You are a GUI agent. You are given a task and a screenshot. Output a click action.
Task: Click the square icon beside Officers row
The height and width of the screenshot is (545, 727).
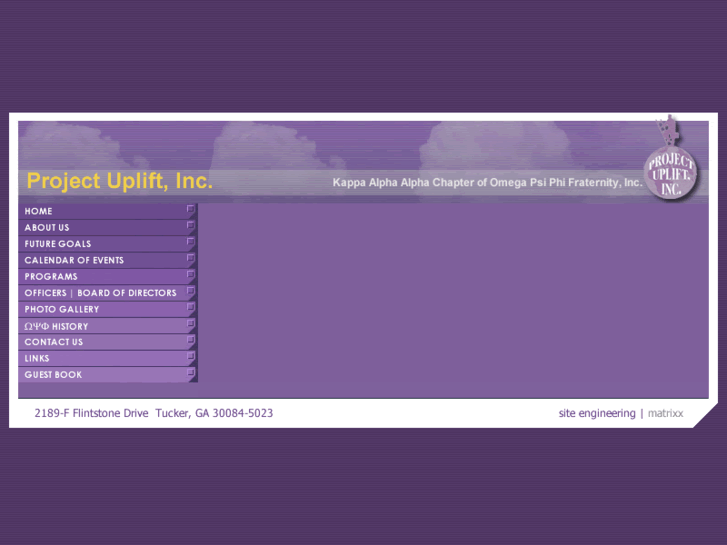[x=190, y=290]
